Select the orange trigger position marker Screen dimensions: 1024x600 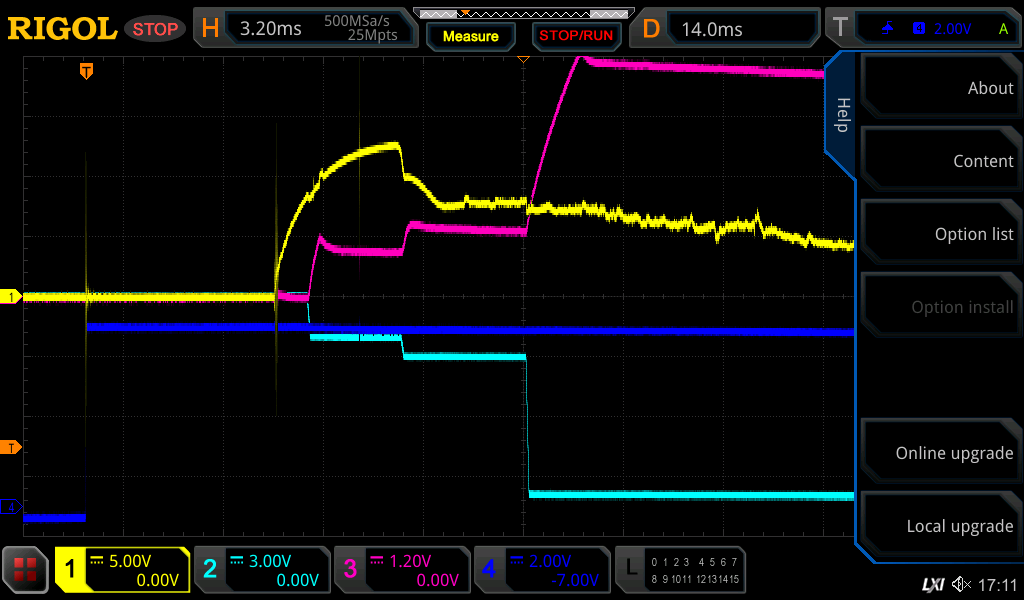(87, 71)
